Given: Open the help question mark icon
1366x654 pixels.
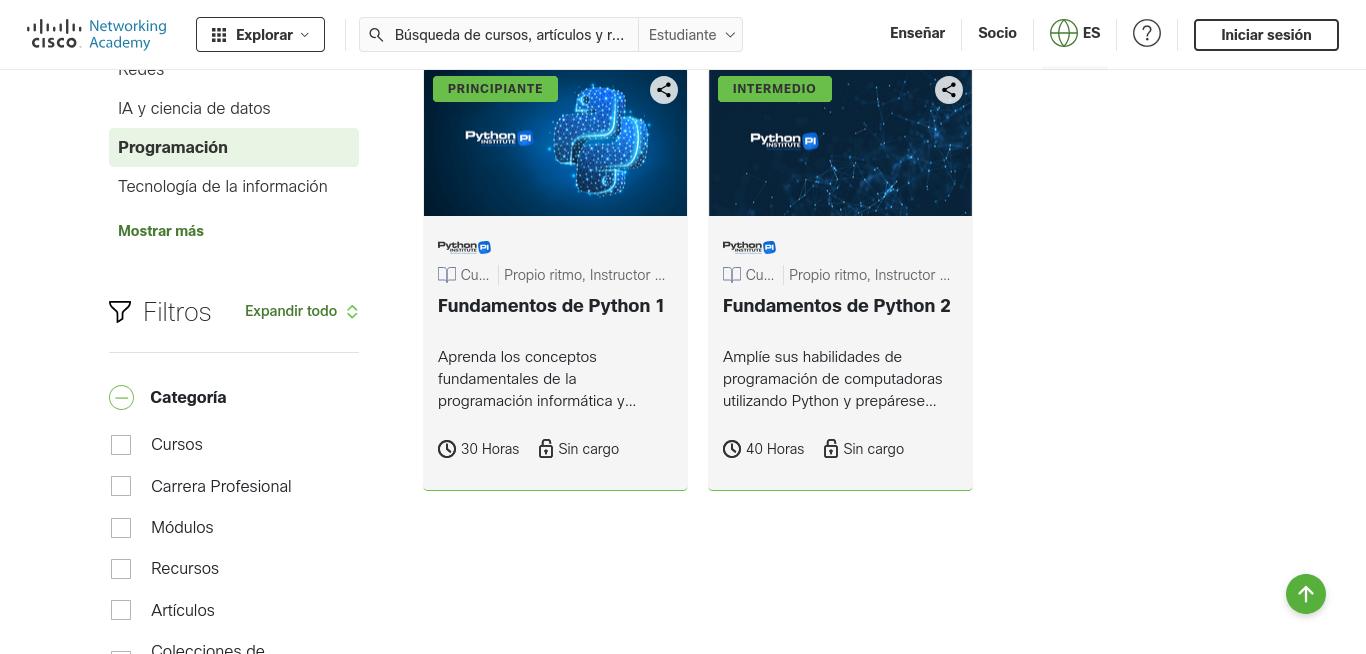Looking at the screenshot, I should [x=1147, y=33].
